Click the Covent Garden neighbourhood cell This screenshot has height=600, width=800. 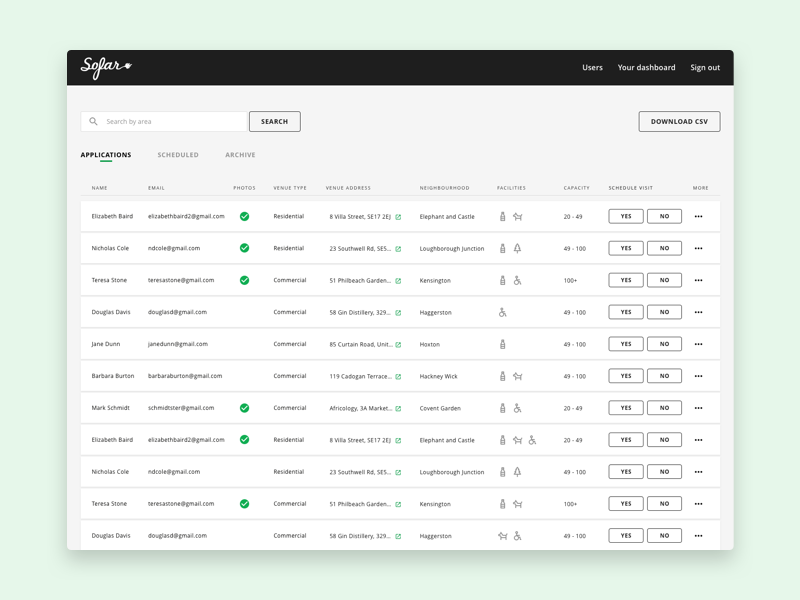pos(440,408)
